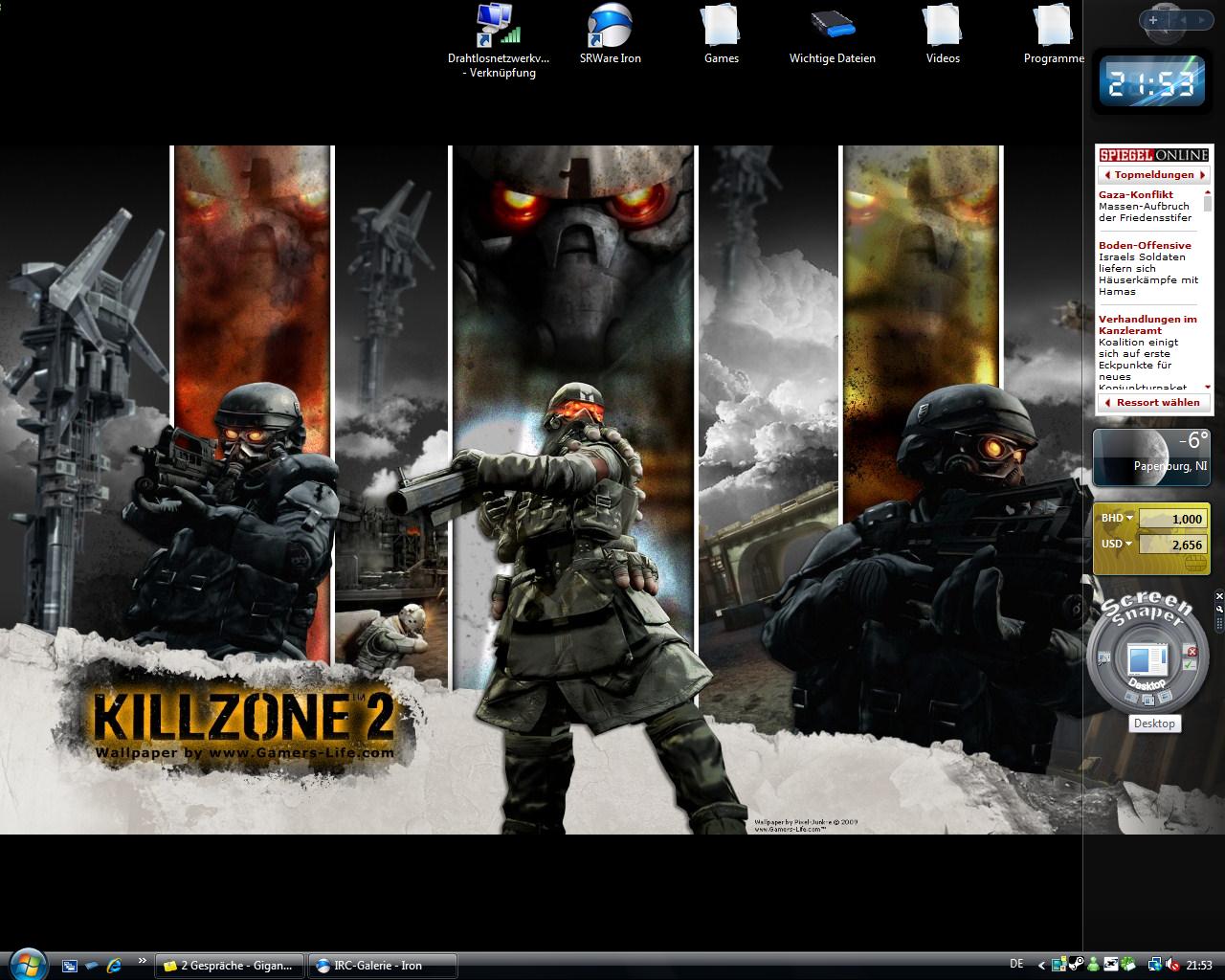The height and width of the screenshot is (980, 1225).
Task: Click the taskbar clock showing 21:53
Action: click(x=1199, y=965)
